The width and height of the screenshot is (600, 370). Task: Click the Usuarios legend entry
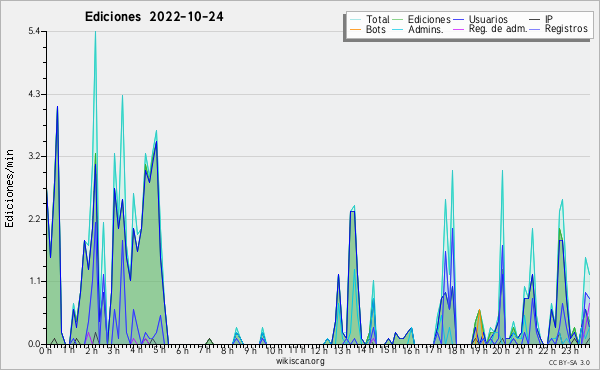pyautogui.click(x=481, y=19)
